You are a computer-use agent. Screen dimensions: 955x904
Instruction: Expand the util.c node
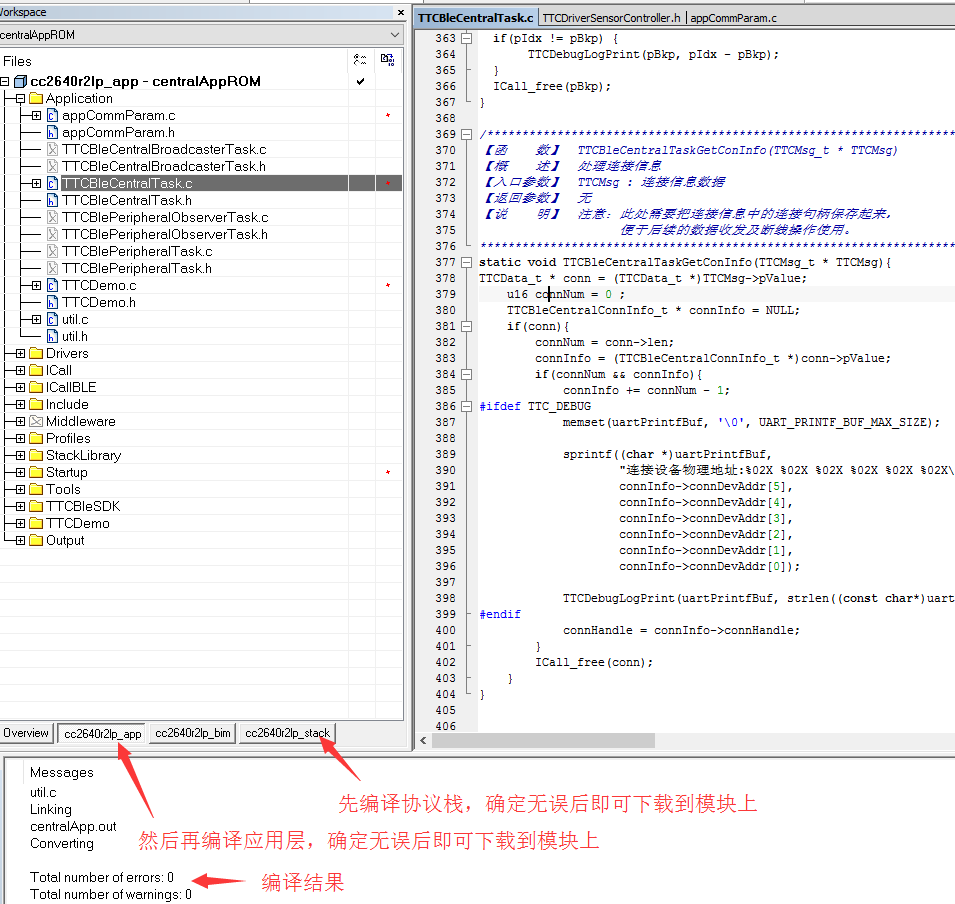click(37, 319)
